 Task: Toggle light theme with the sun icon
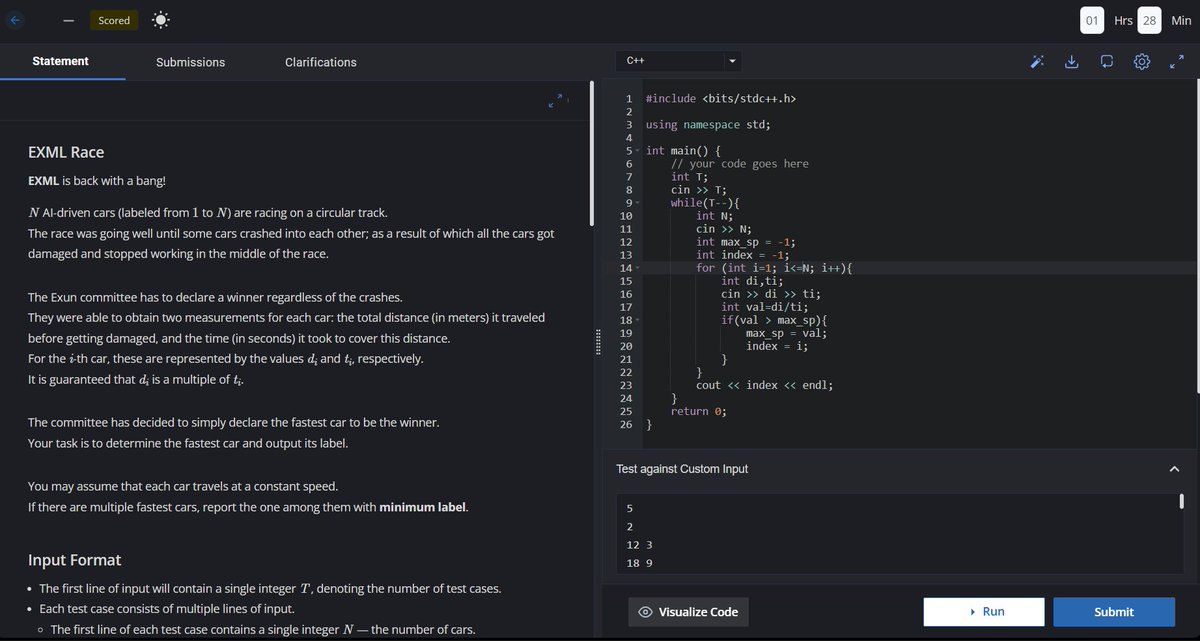pyautogui.click(x=159, y=19)
